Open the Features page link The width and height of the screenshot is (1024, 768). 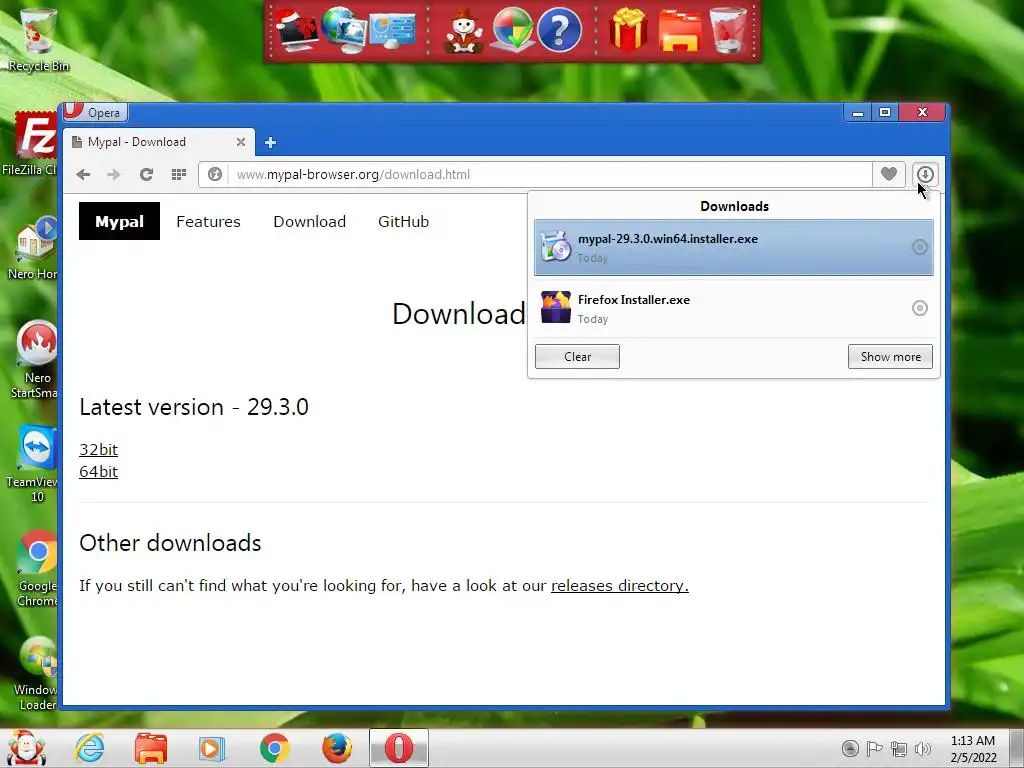[x=208, y=221]
